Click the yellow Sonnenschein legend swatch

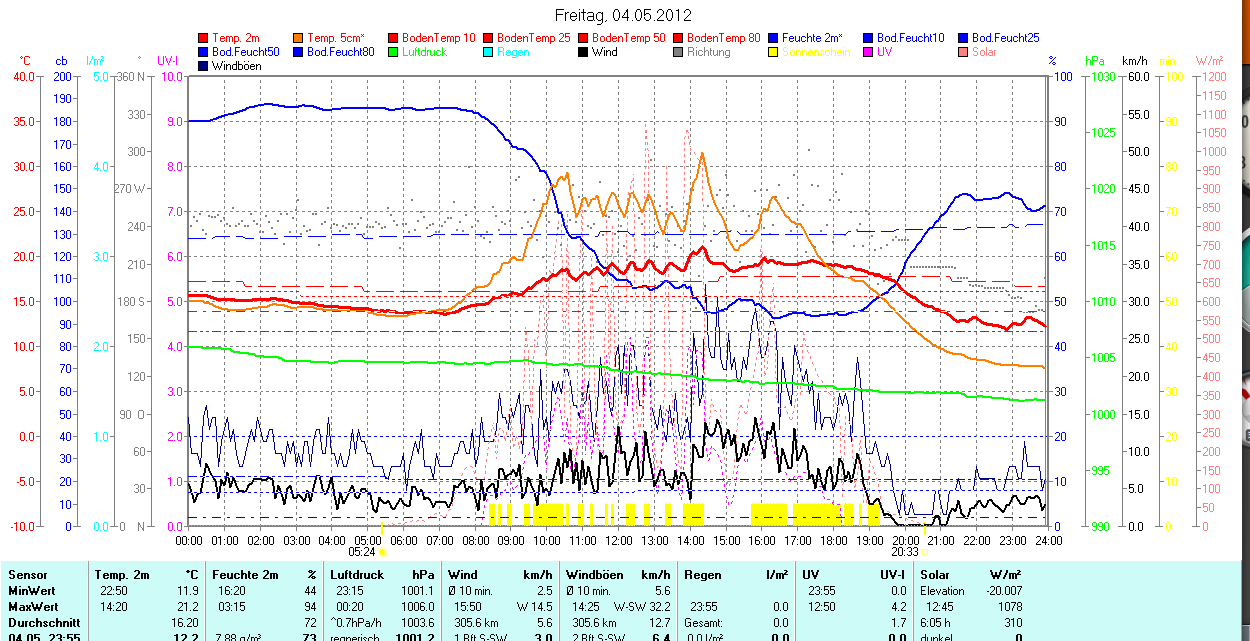click(773, 52)
